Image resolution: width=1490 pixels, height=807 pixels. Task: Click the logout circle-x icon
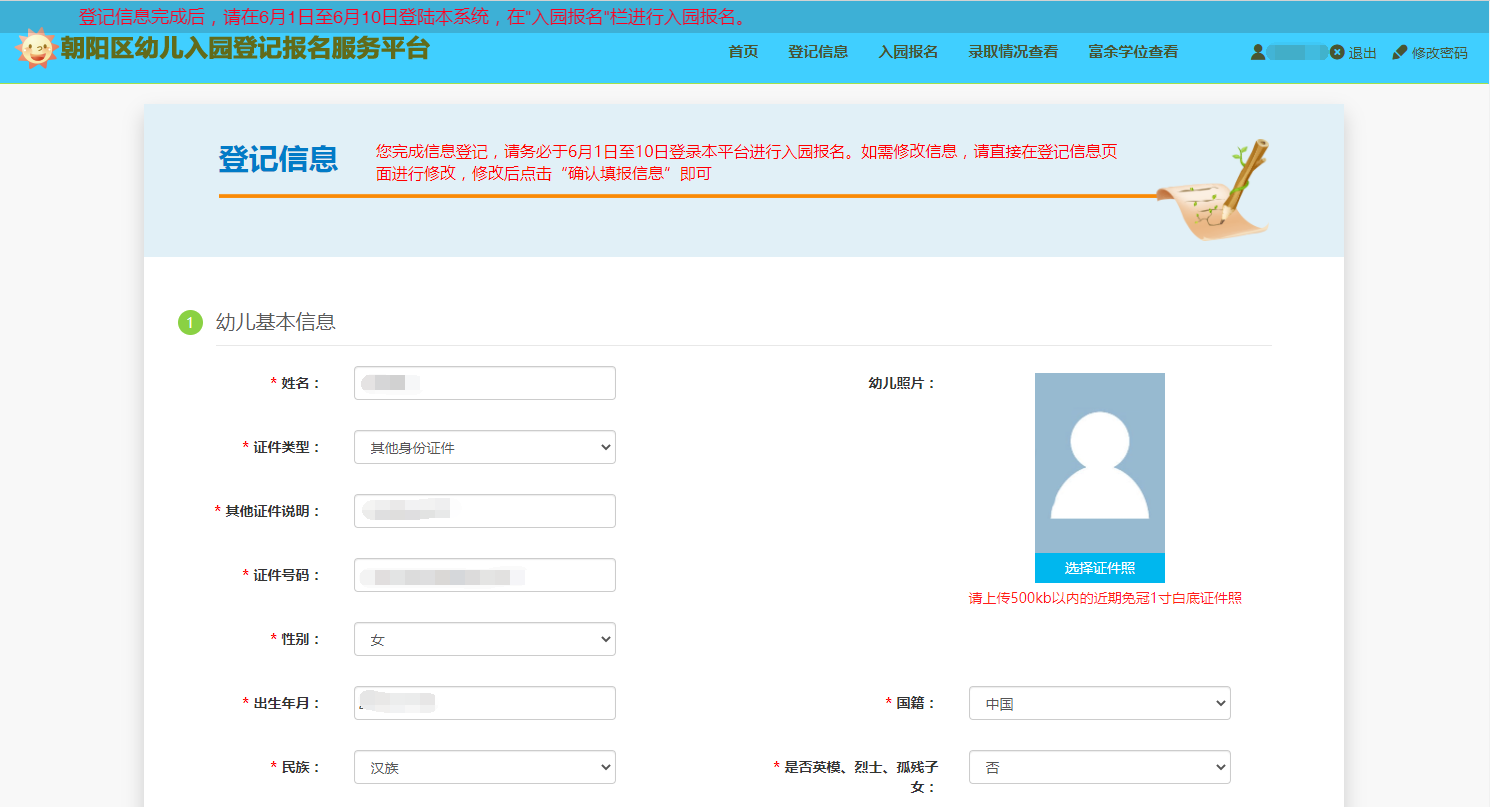coord(1337,52)
